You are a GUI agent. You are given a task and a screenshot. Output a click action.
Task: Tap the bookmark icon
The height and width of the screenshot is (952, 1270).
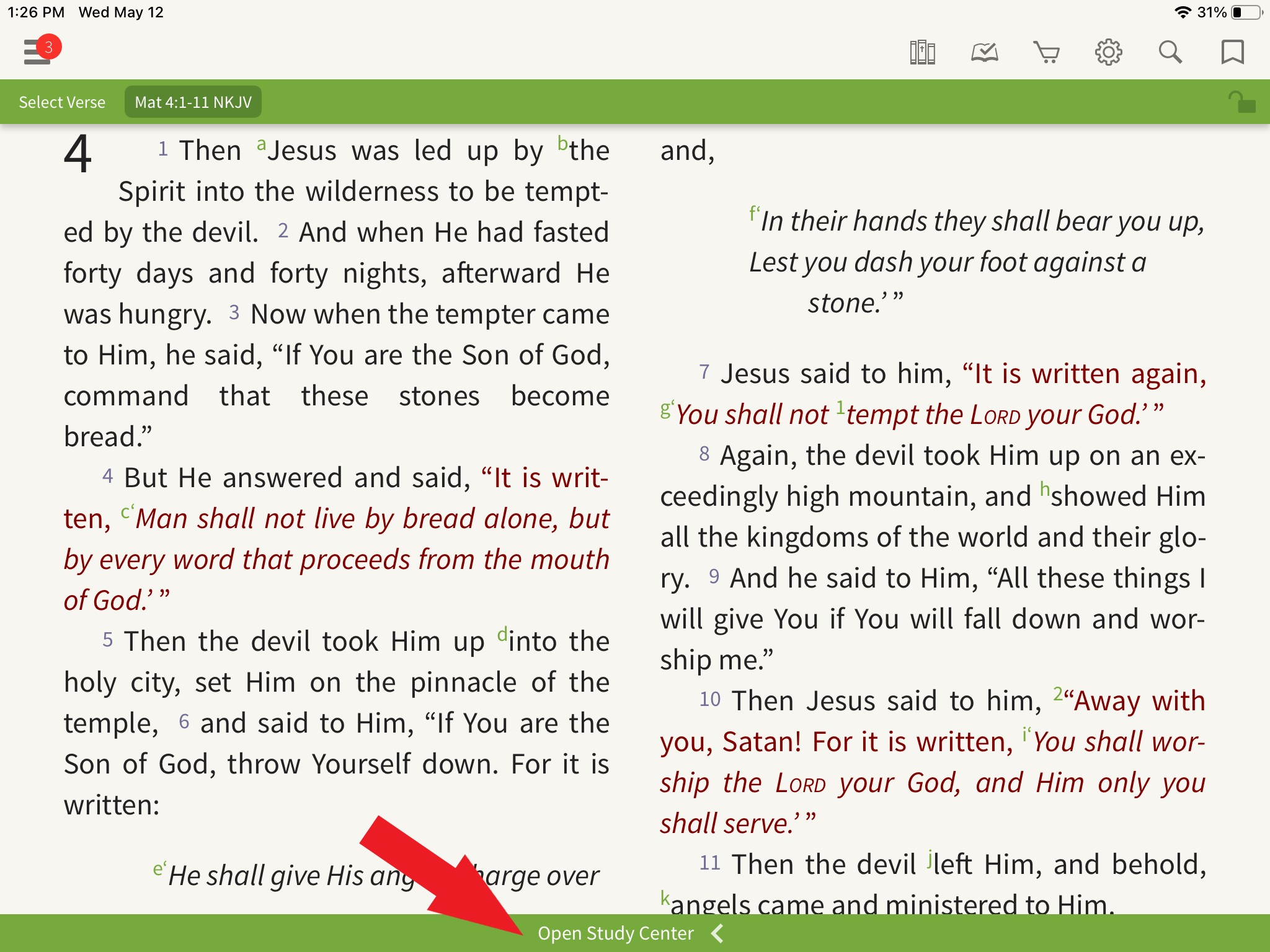(x=1232, y=52)
